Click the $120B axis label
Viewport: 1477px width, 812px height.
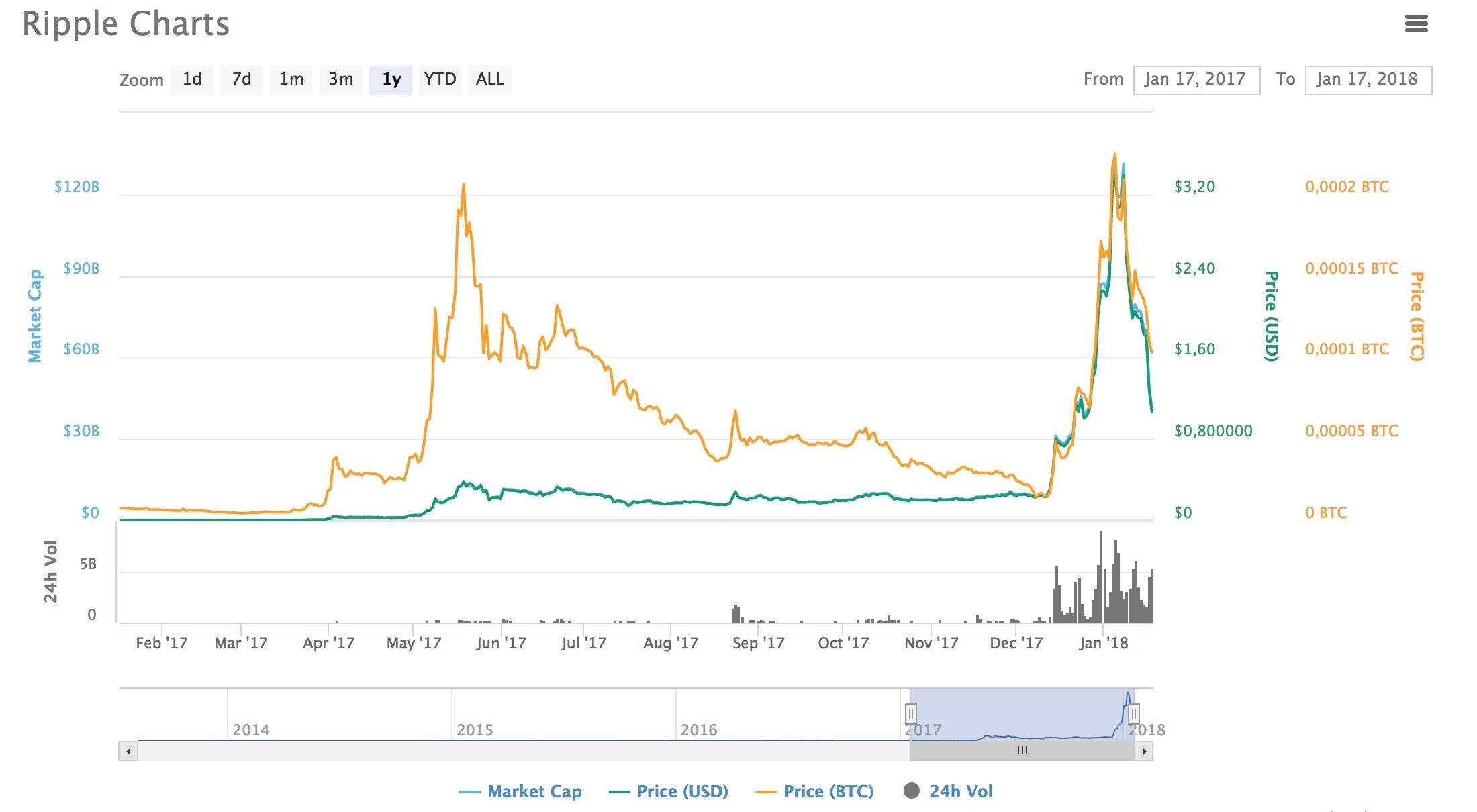point(77,187)
